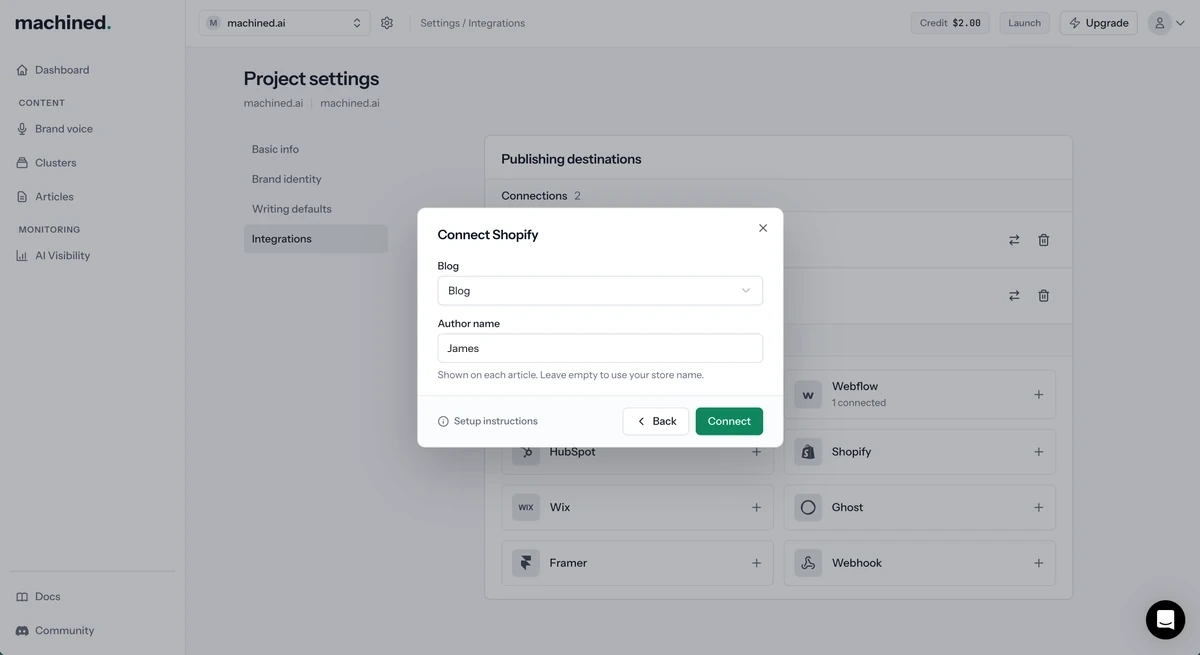Click Webflow '1 connected' text
Viewport: 1200px width, 655px height.
[x=859, y=403]
